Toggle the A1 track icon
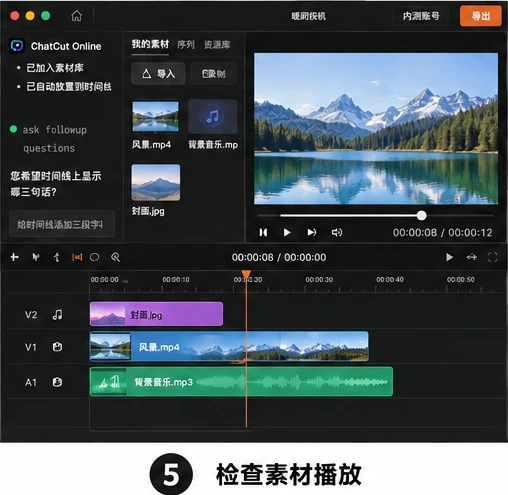 tap(57, 382)
